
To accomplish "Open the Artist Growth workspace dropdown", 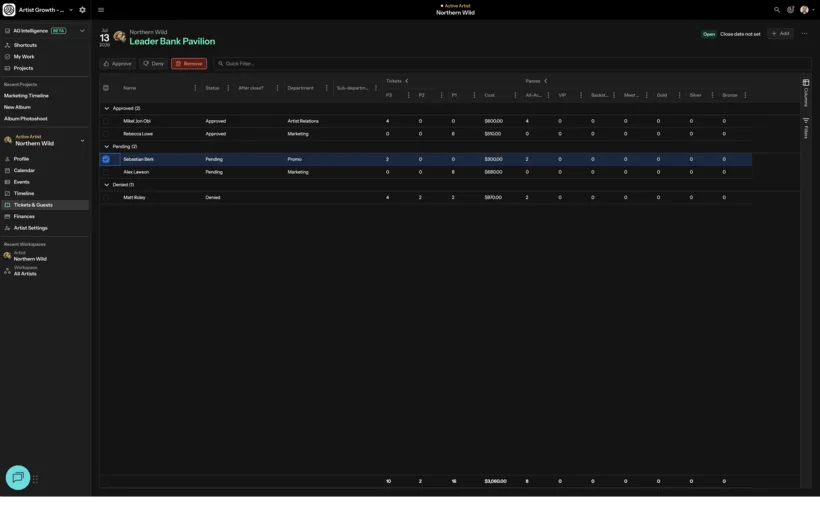I will [71, 10].
